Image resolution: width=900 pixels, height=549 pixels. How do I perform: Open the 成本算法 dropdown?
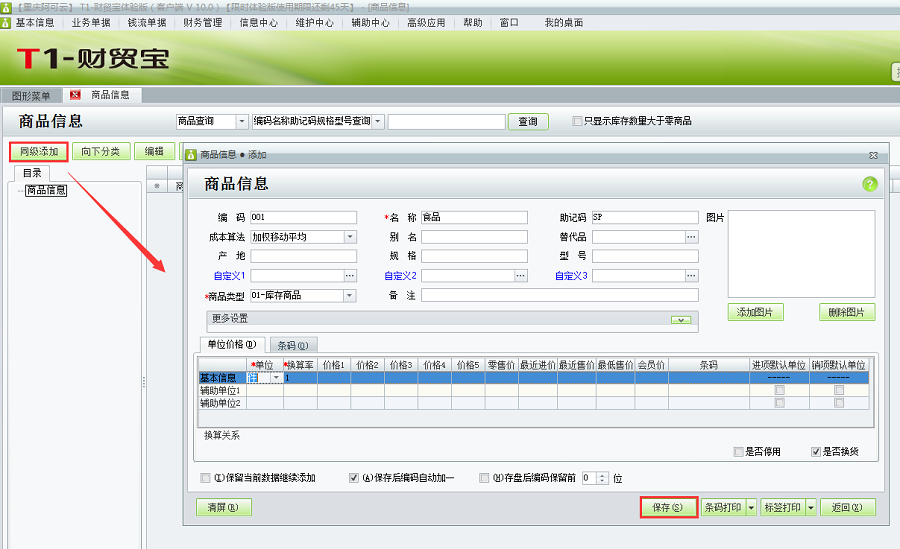pyautogui.click(x=350, y=237)
